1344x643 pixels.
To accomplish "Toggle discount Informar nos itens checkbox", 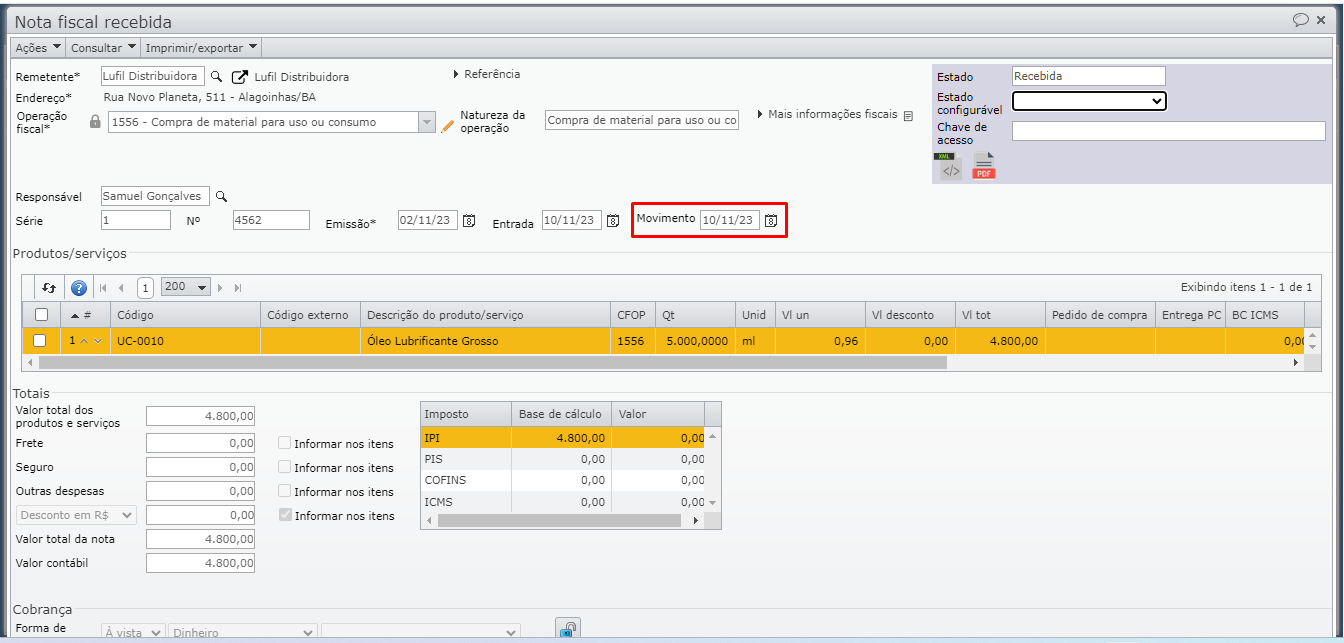I will (x=285, y=515).
